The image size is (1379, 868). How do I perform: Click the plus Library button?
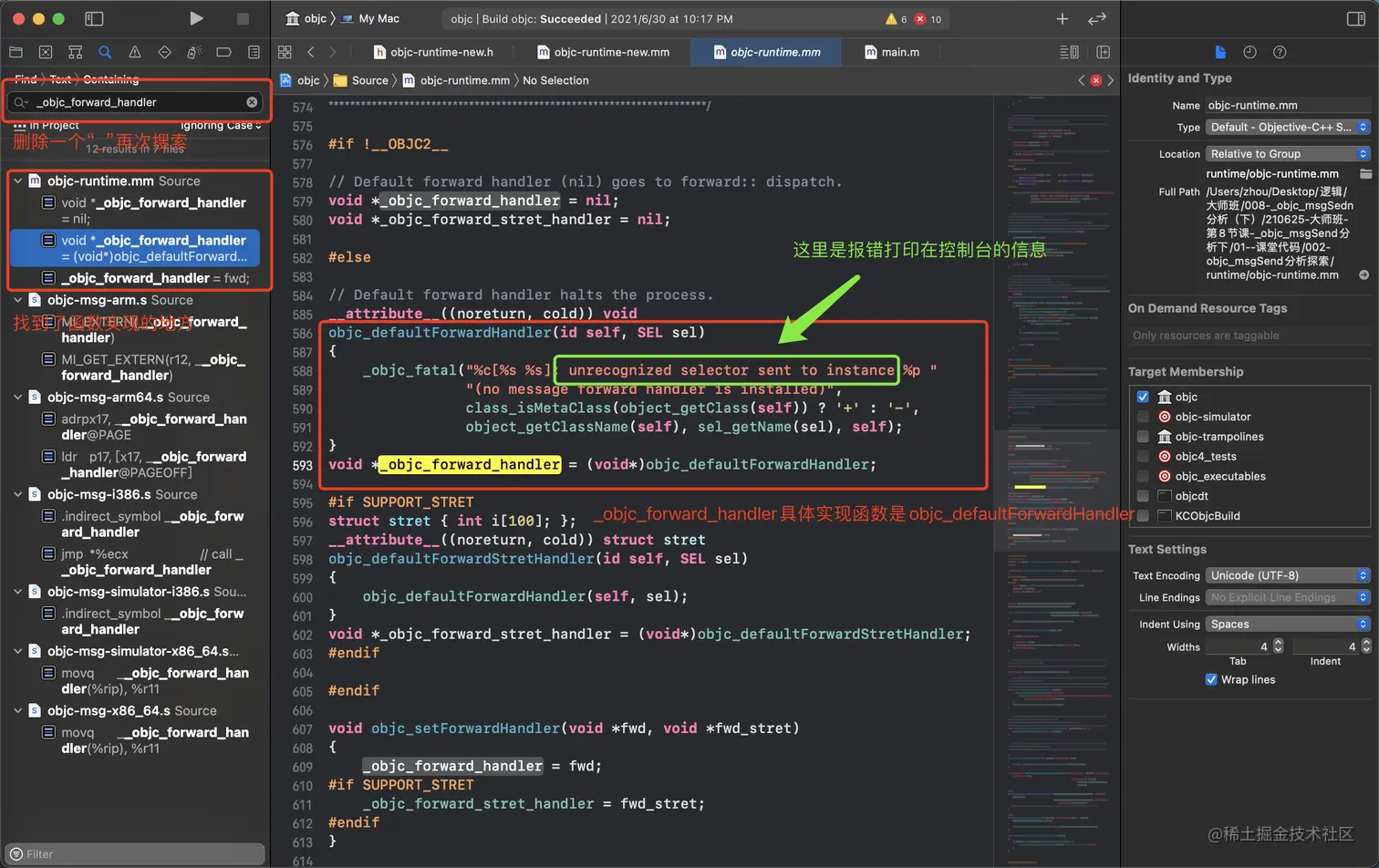(x=1063, y=18)
